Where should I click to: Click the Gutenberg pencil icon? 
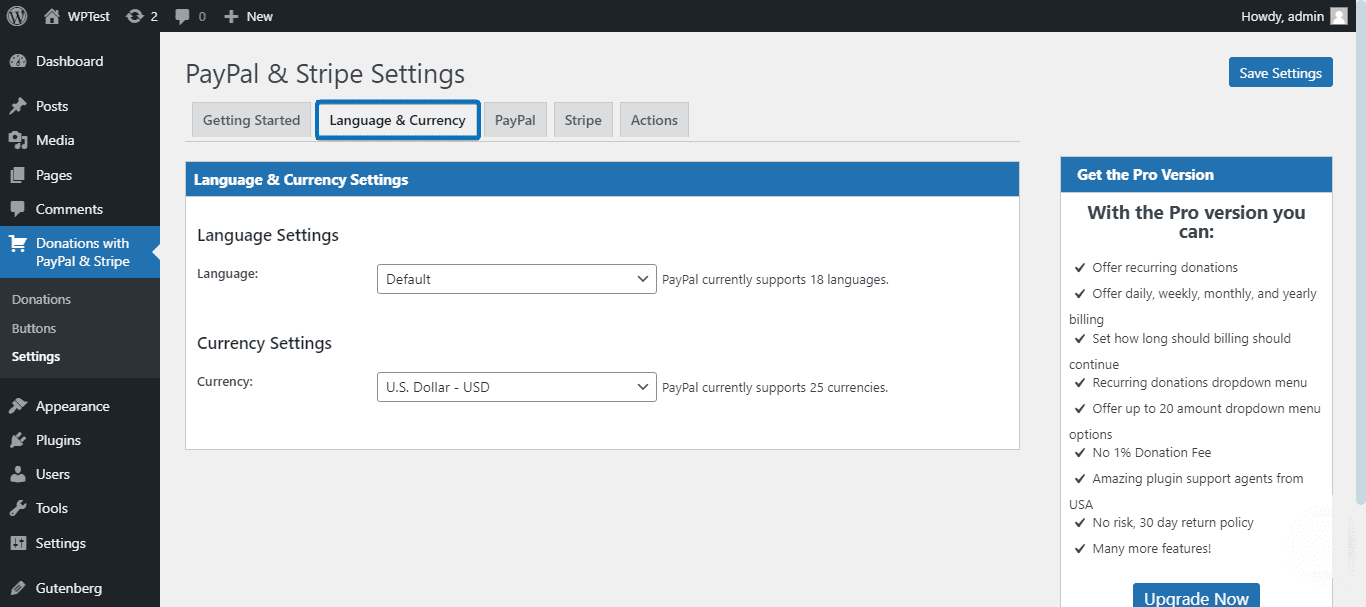(x=18, y=588)
